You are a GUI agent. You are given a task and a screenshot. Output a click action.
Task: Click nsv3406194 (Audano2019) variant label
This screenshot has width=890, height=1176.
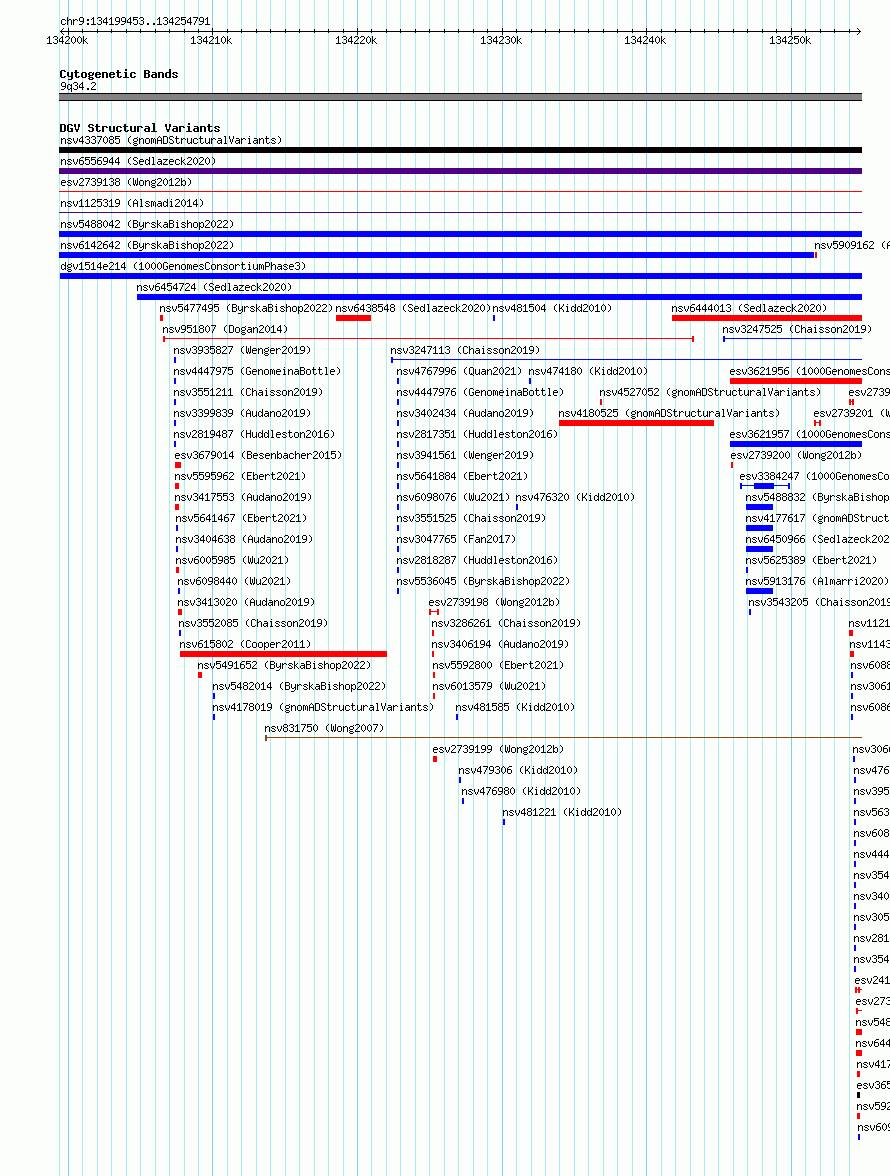(500, 644)
